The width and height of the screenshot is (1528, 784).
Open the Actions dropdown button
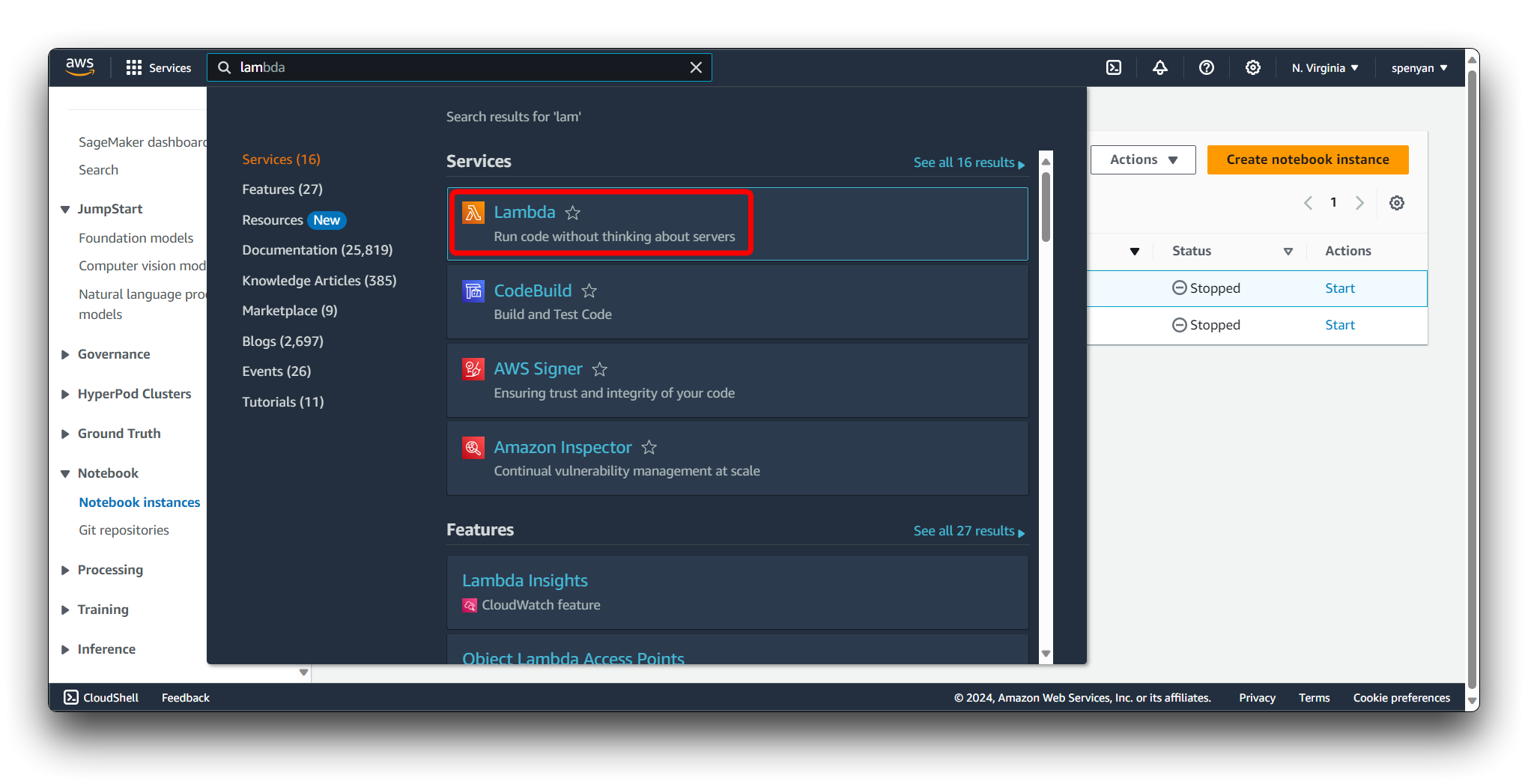tap(1143, 159)
